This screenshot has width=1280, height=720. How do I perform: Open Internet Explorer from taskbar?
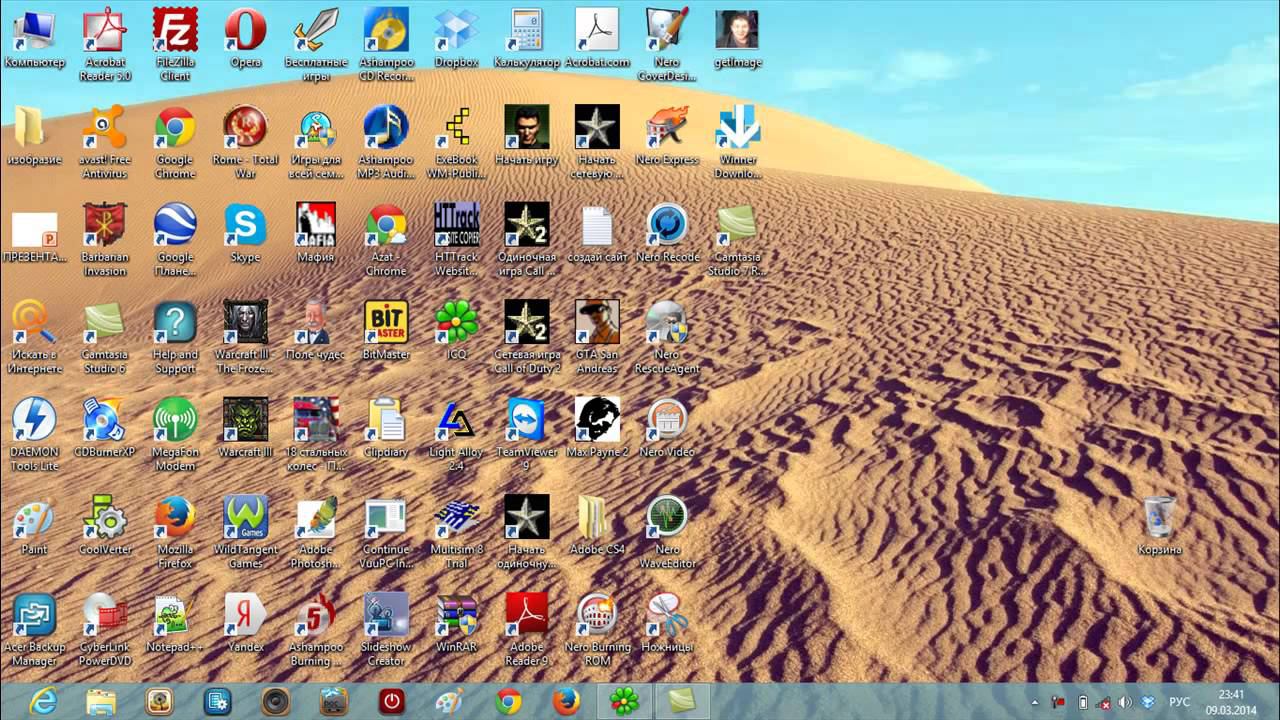[x=43, y=702]
